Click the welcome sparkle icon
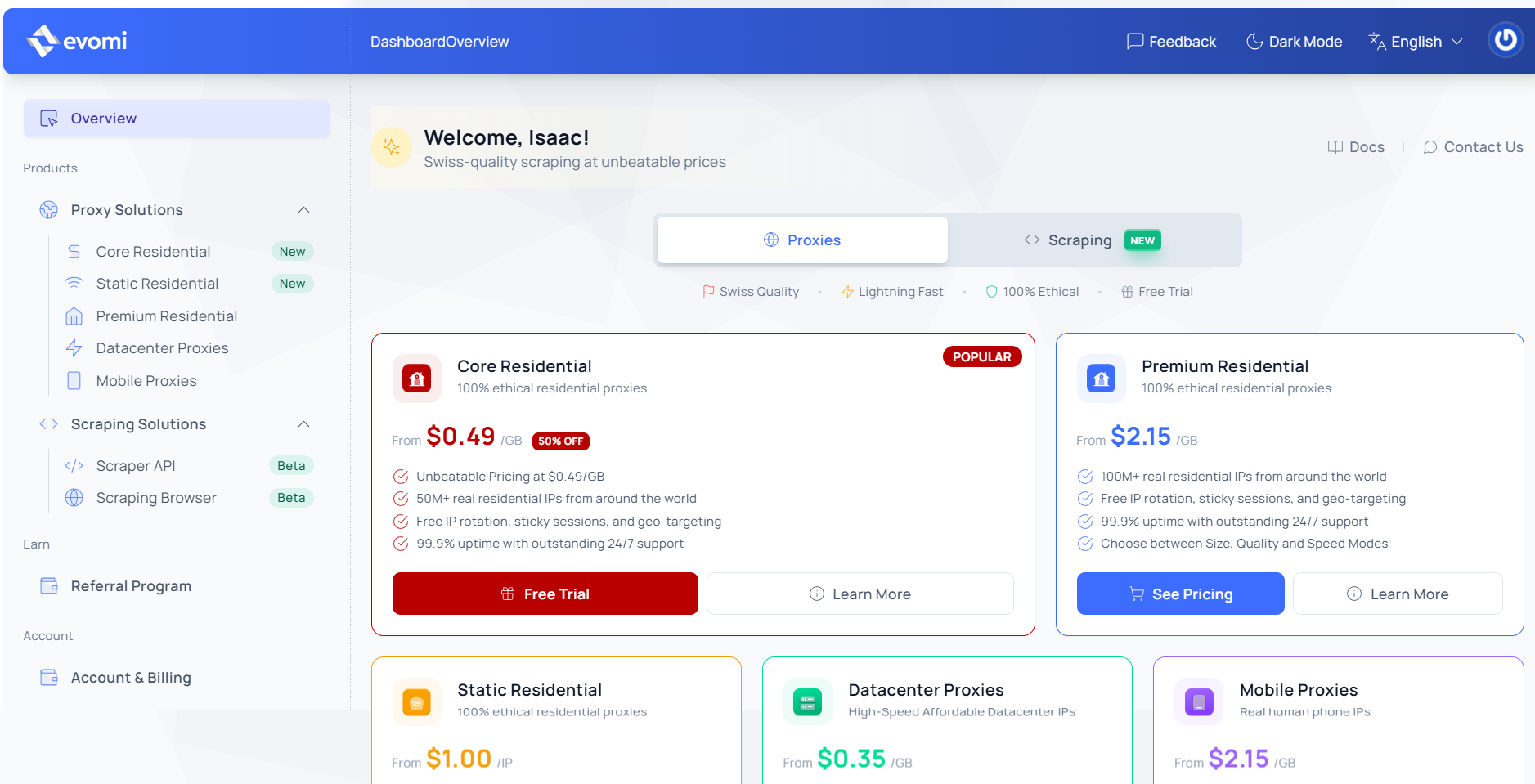The height and width of the screenshot is (784, 1535). [392, 147]
